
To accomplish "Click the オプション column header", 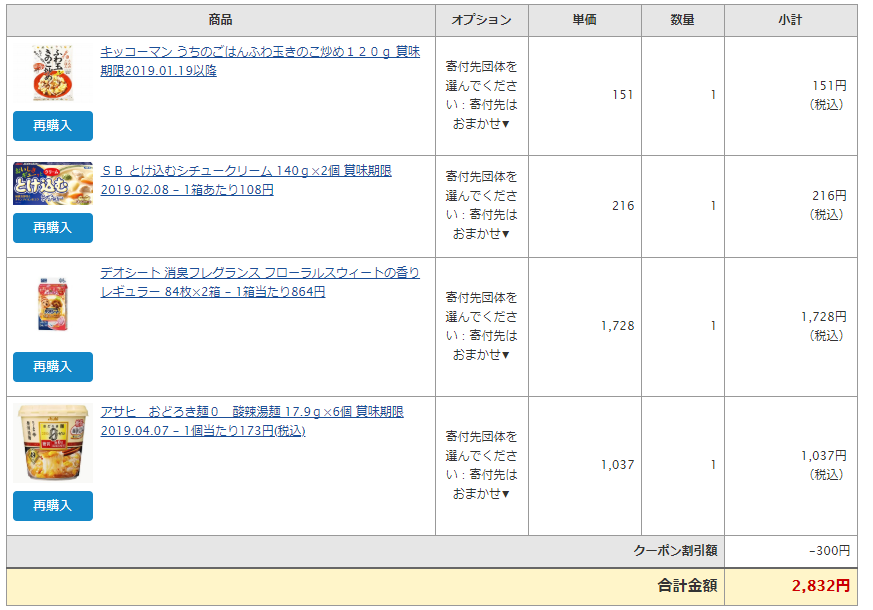I will point(482,20).
